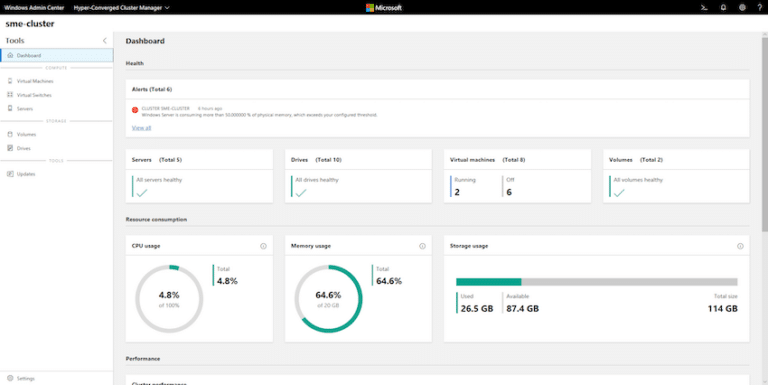Collapse the Tools sidebar with the chevron
Image resolution: width=768 pixels, height=385 pixels.
tap(104, 41)
